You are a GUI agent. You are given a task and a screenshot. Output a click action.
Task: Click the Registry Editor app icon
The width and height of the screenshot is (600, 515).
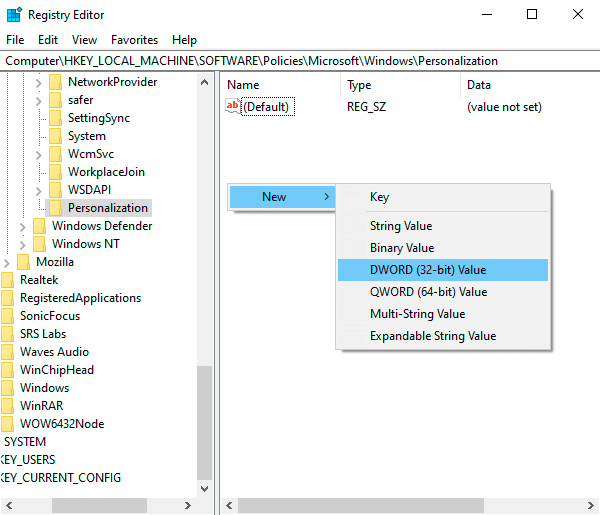click(x=15, y=15)
